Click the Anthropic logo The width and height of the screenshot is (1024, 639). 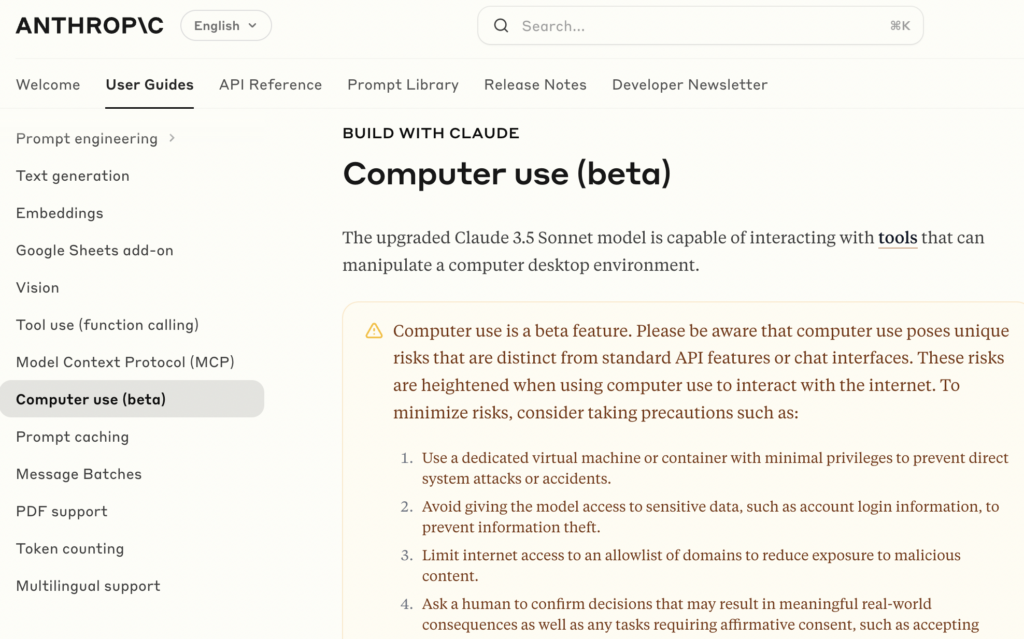(x=89, y=26)
